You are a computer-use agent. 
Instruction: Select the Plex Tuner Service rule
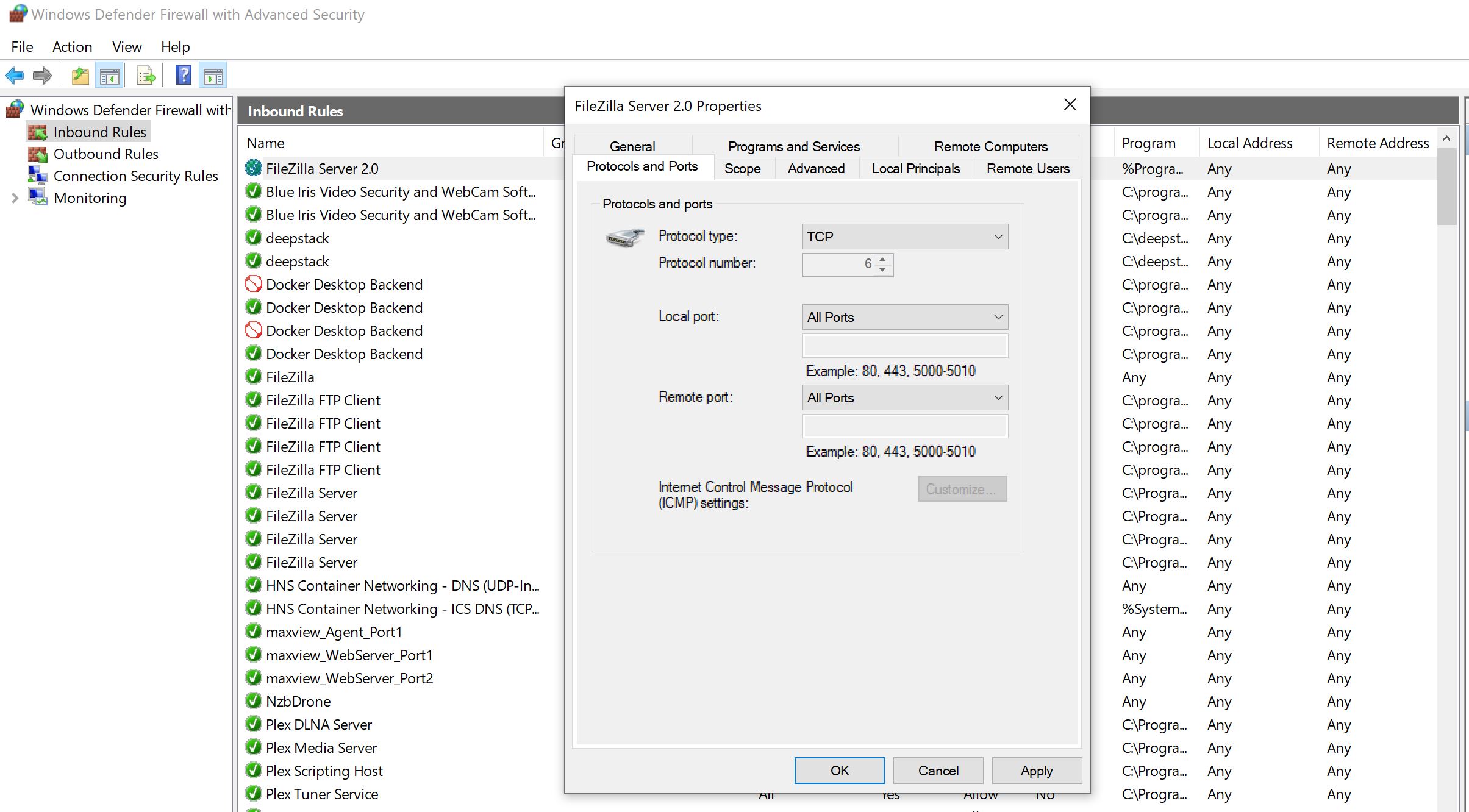tap(322, 794)
